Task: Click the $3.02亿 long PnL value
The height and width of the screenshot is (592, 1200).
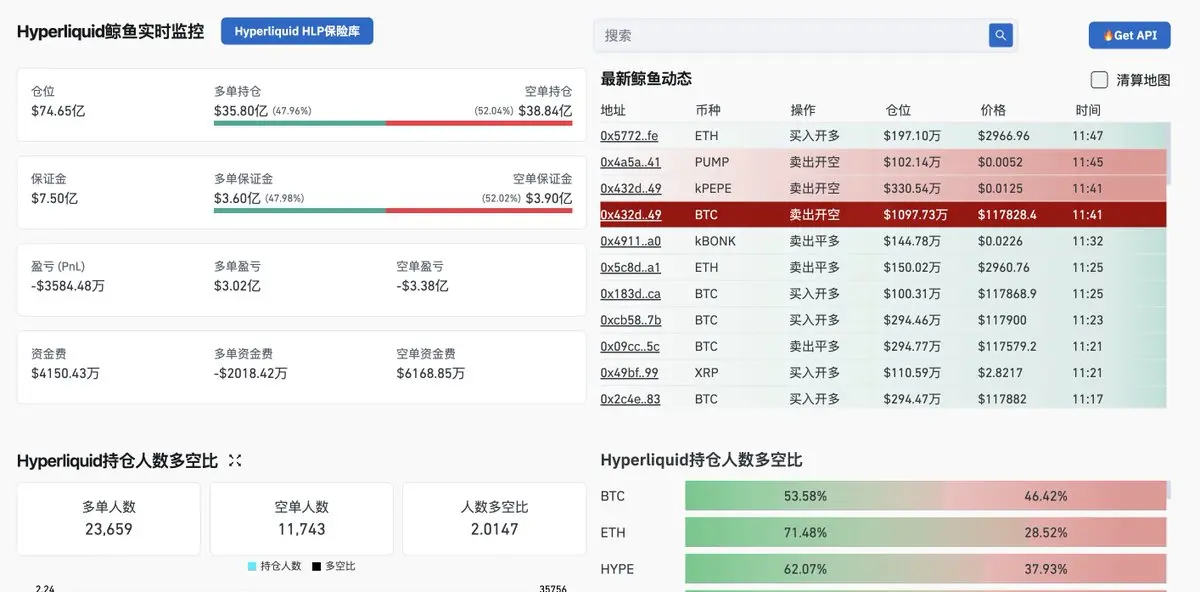Action: pos(237,286)
